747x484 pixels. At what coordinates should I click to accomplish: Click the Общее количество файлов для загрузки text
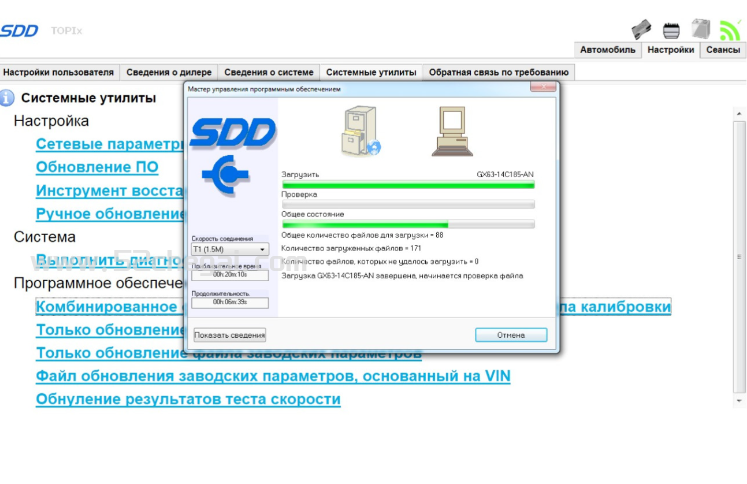[x=362, y=235]
